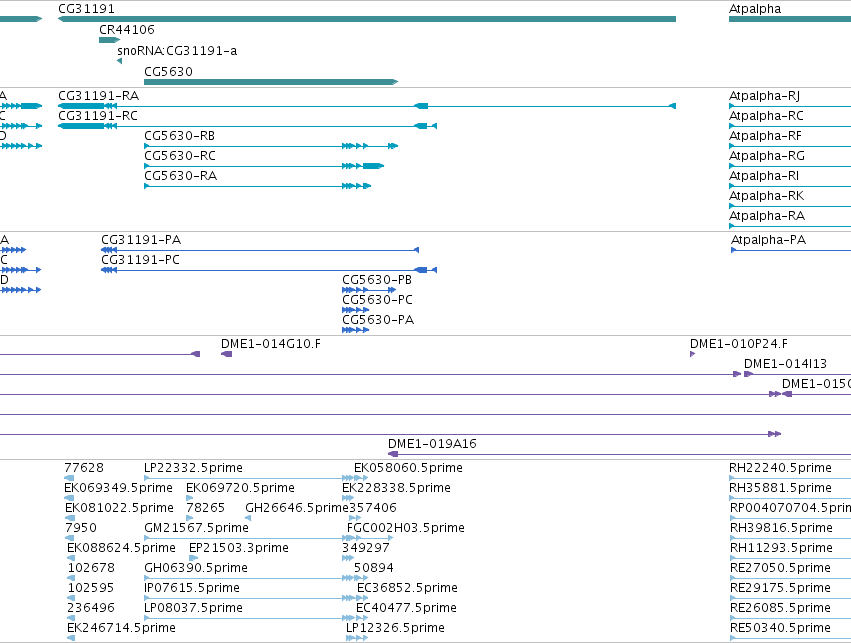The height and width of the screenshot is (643, 851).
Task: Select the RE26085.5prime EST label
Action: coord(780,608)
